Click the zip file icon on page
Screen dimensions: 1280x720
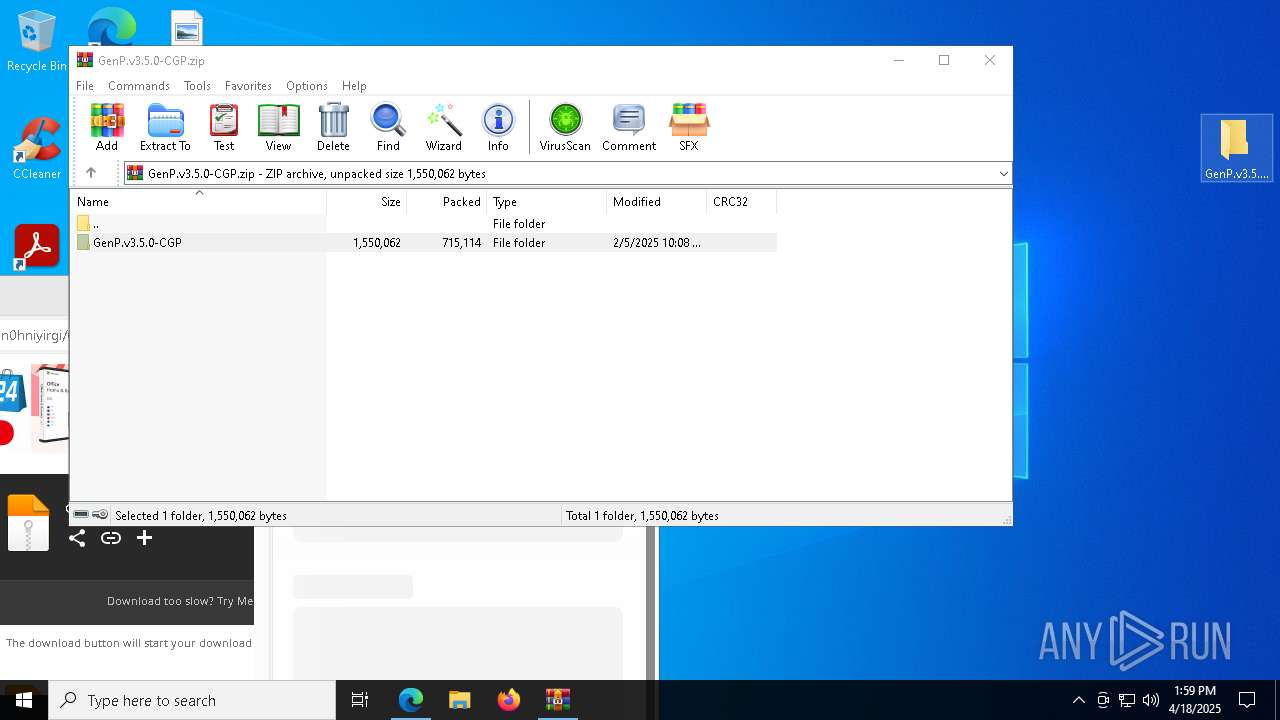coord(28,523)
